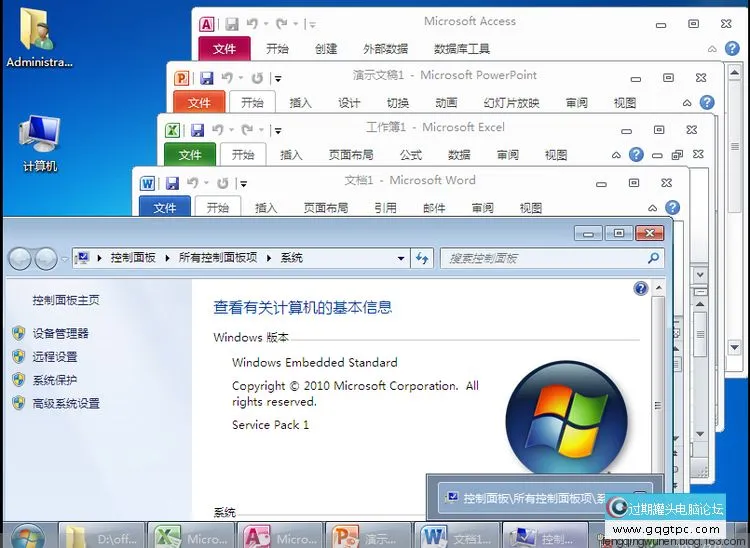The width and height of the screenshot is (750, 548).
Task: Open PowerPoint 动画 tab
Action: coord(446,102)
